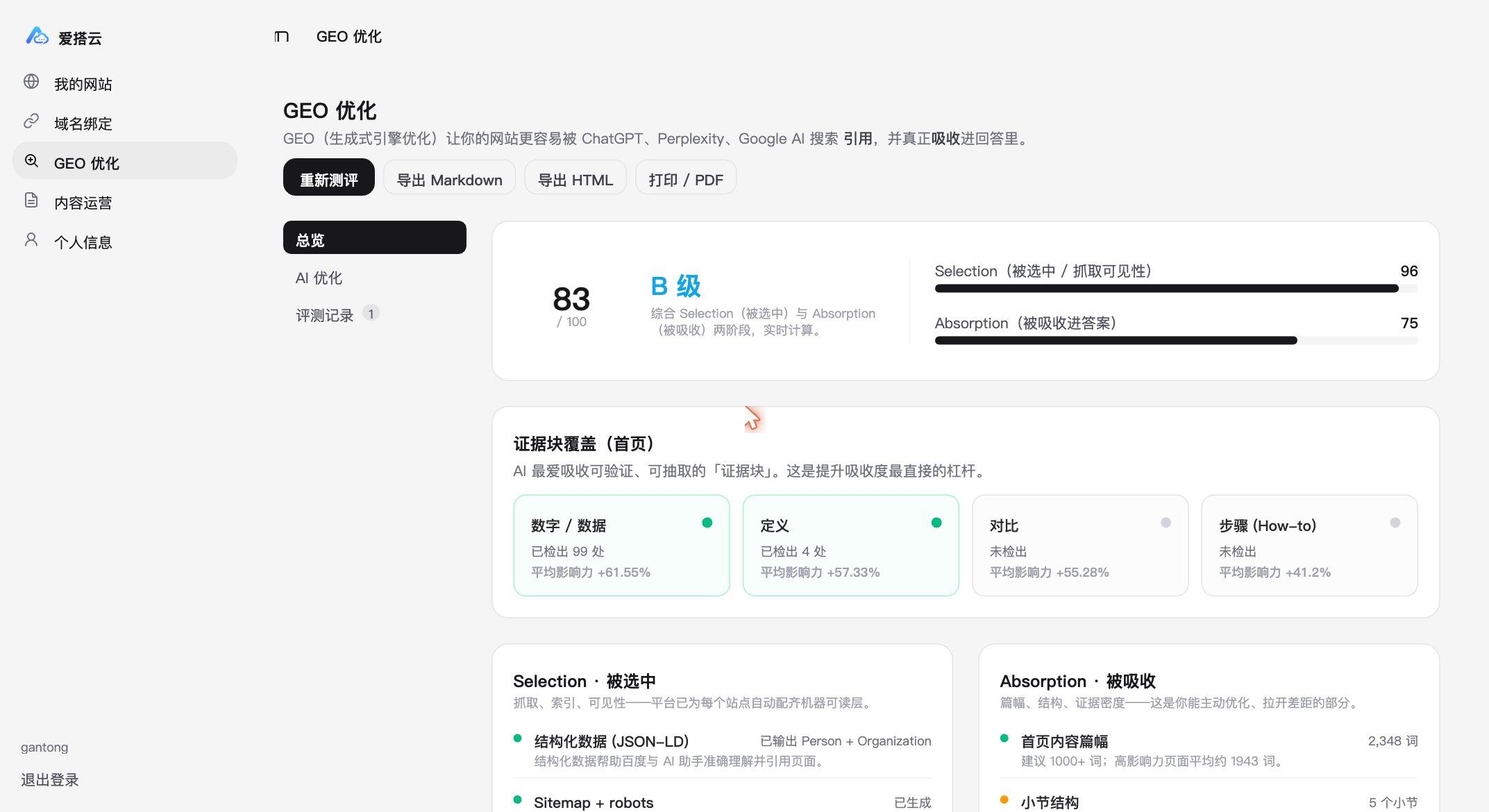Click the 对比 evidence card
The image size is (1489, 812).
pos(1080,545)
